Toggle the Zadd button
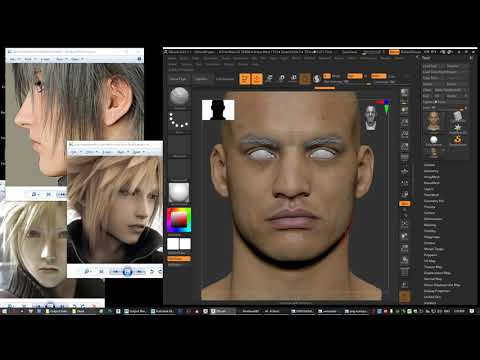 click(379, 76)
